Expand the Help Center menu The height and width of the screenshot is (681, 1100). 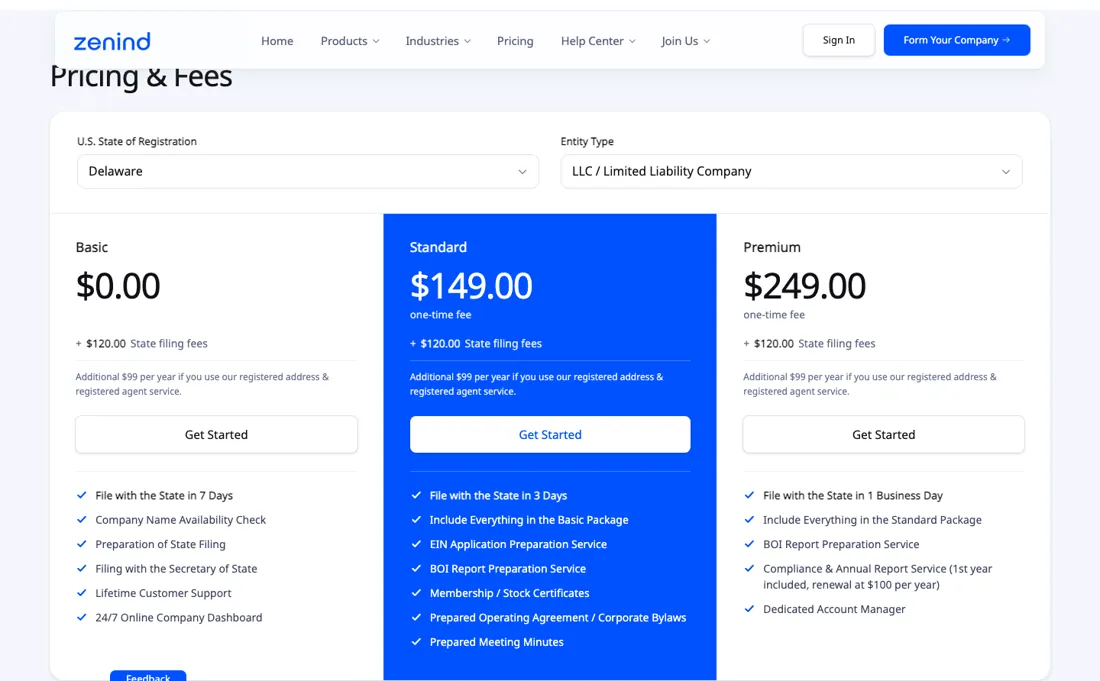[598, 41]
